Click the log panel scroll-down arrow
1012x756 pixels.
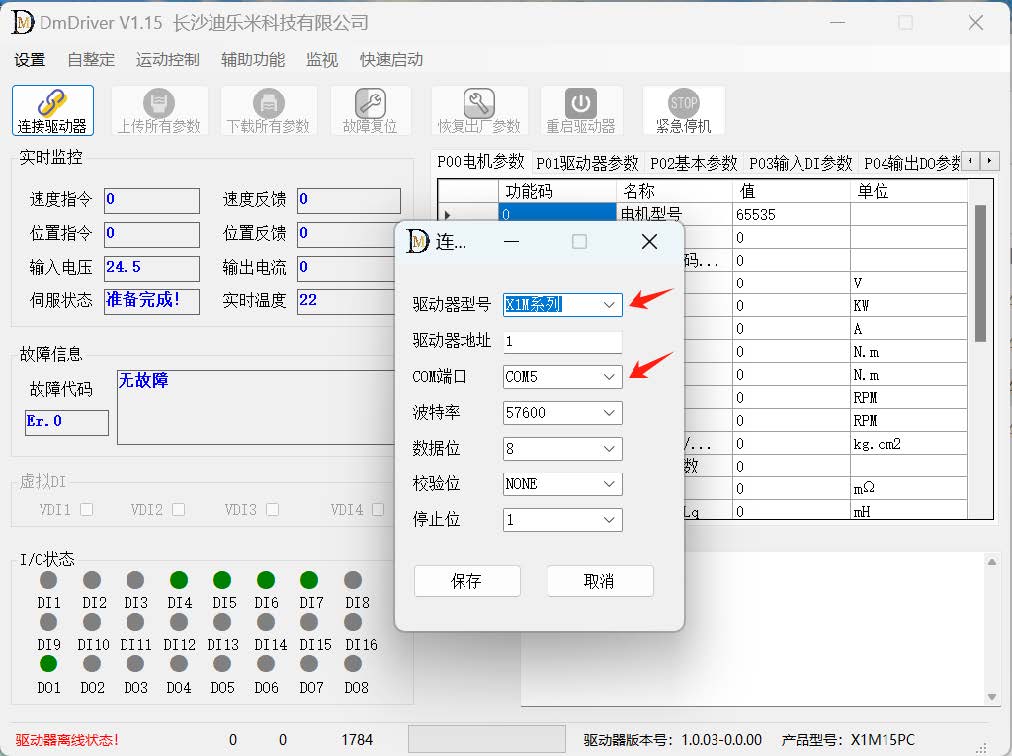tap(992, 697)
